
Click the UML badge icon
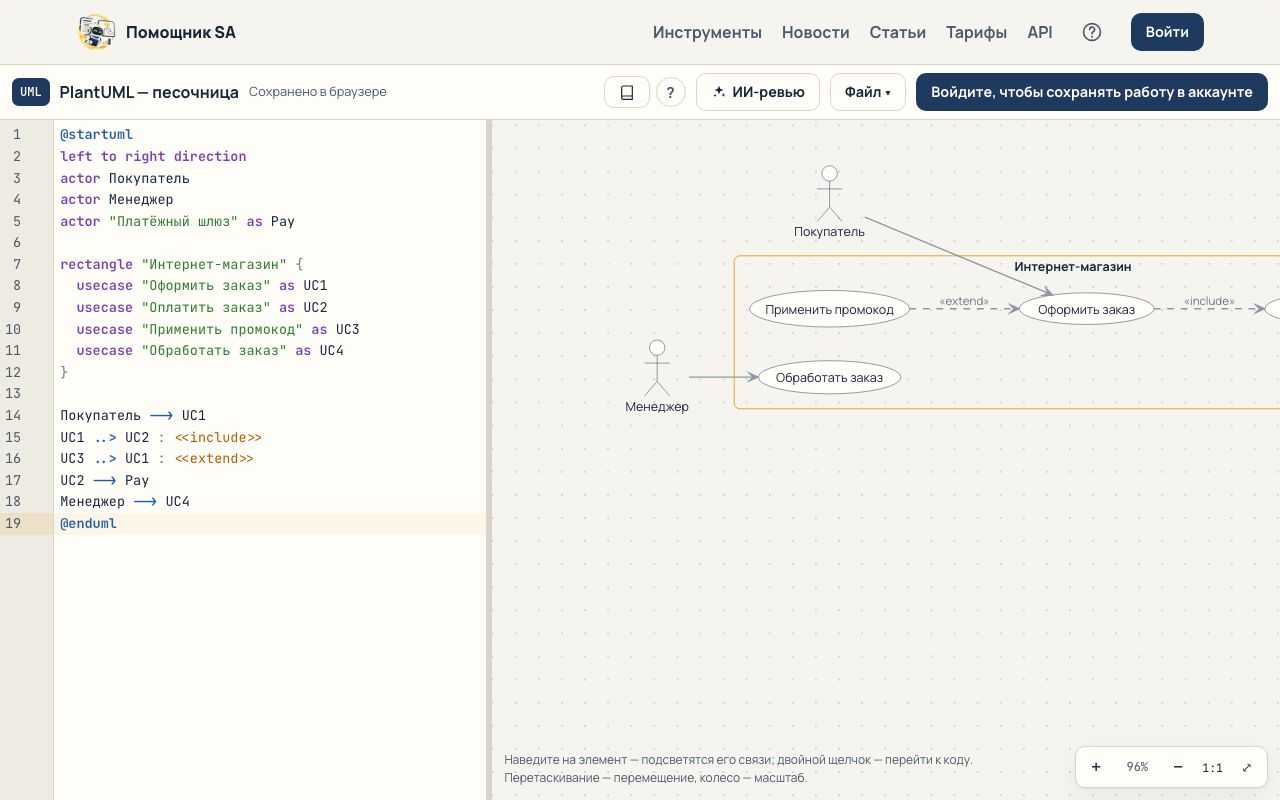coord(31,92)
